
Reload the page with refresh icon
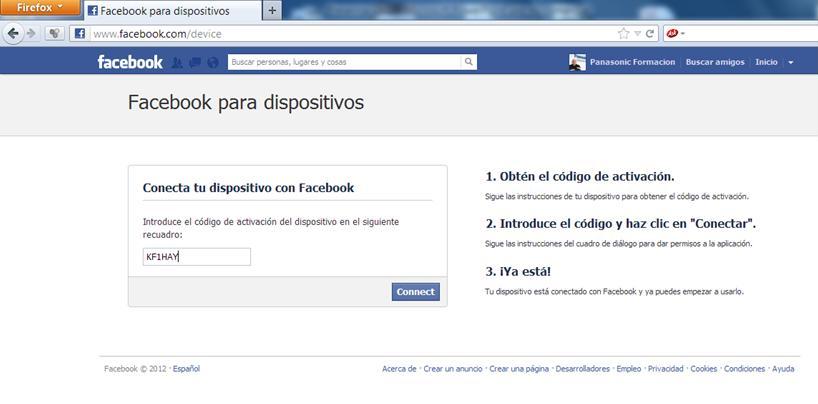[x=649, y=34]
